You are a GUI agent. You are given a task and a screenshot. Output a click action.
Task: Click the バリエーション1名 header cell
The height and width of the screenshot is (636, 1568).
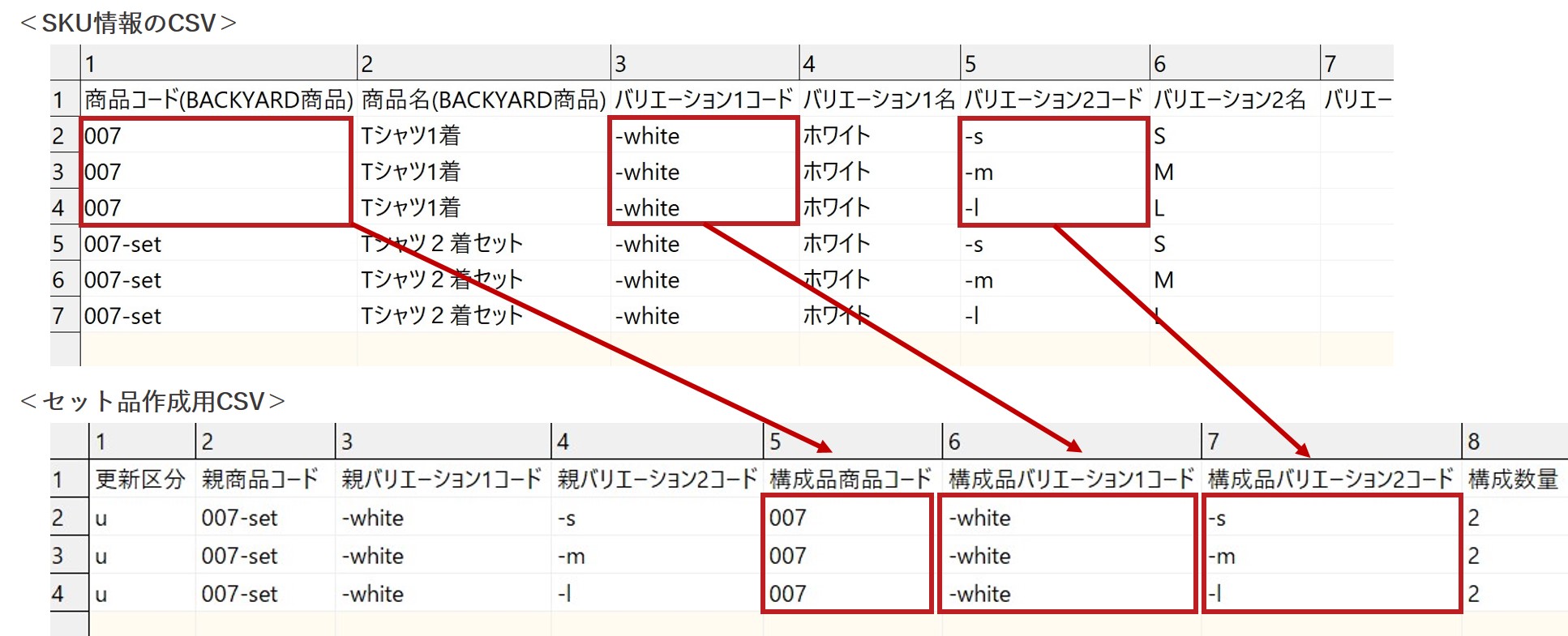(x=880, y=100)
